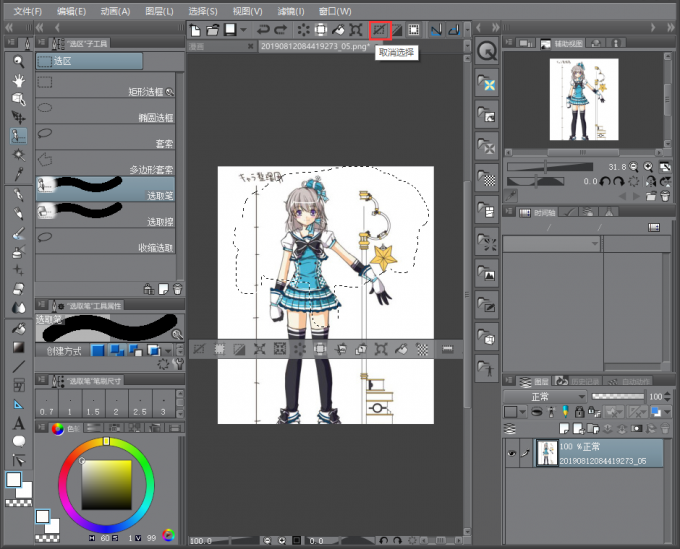Click the Delete layer trash icon

click(x=665, y=429)
